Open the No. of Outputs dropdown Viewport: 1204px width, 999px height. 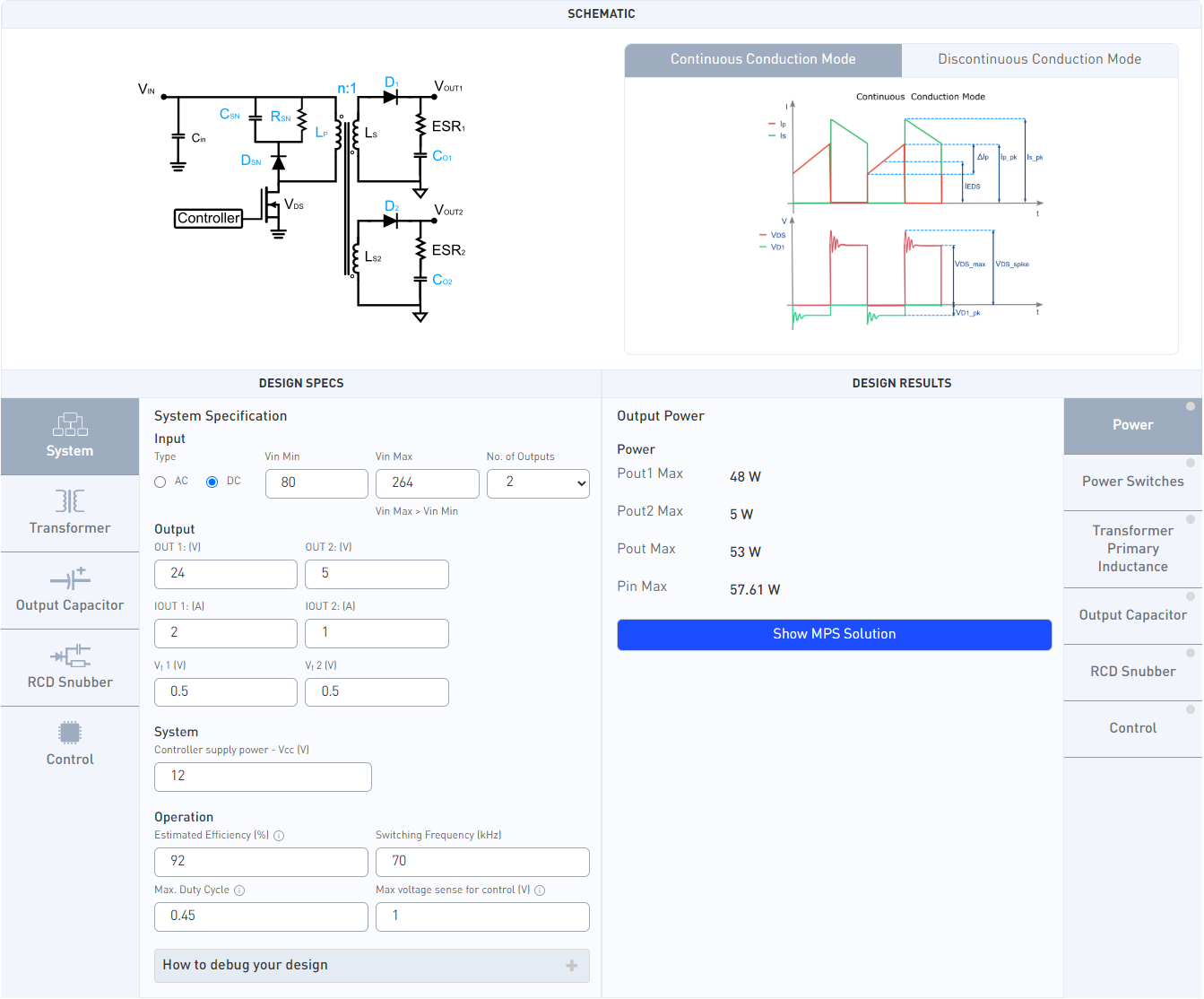click(x=538, y=483)
